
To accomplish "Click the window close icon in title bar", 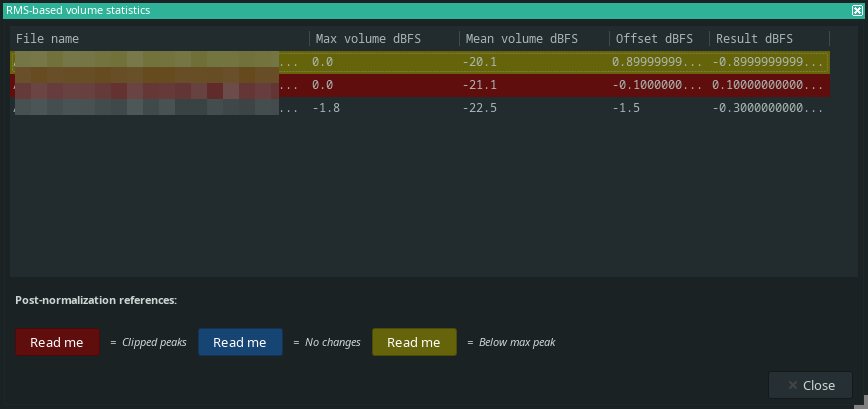I will click(x=857, y=10).
